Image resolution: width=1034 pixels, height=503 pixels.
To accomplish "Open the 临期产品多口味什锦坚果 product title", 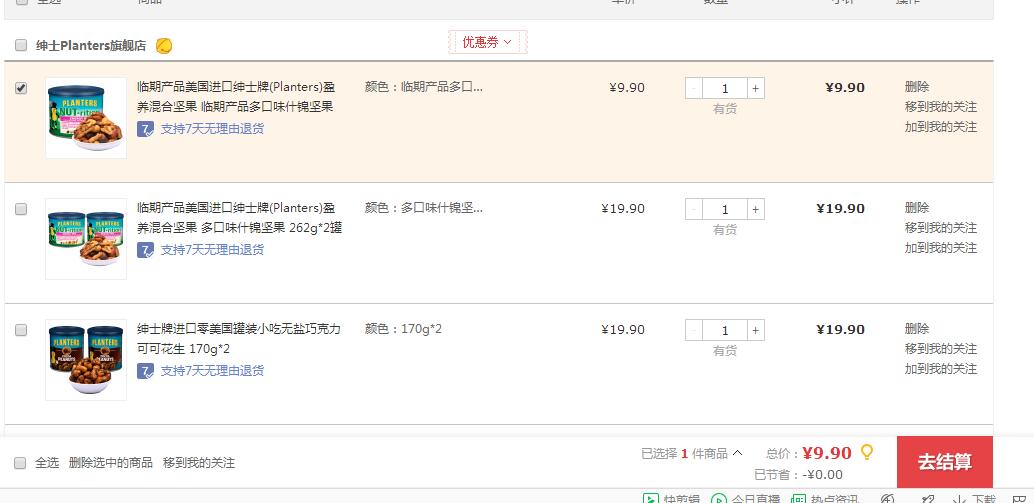I will tap(236, 97).
